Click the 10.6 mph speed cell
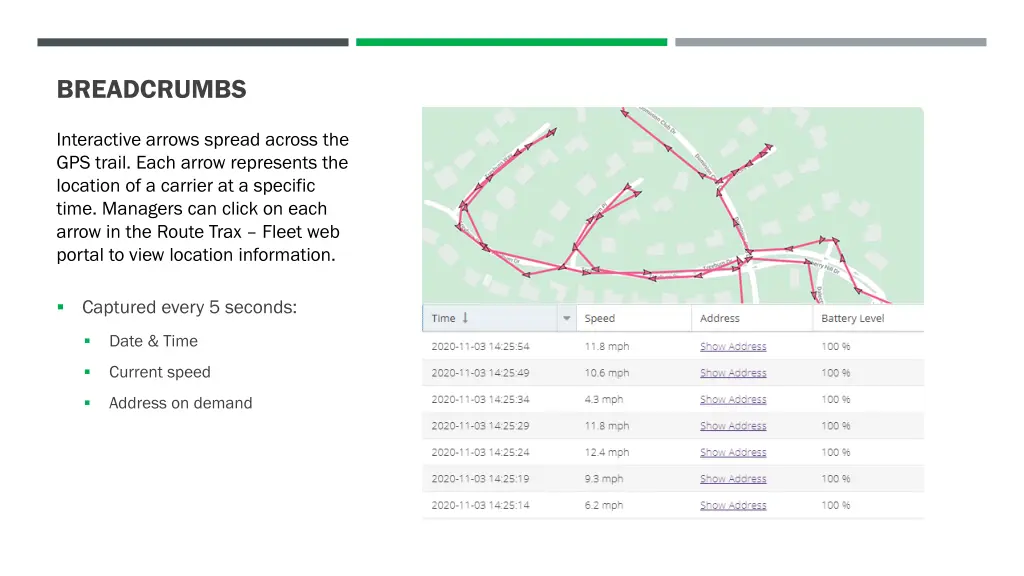 [x=607, y=373]
